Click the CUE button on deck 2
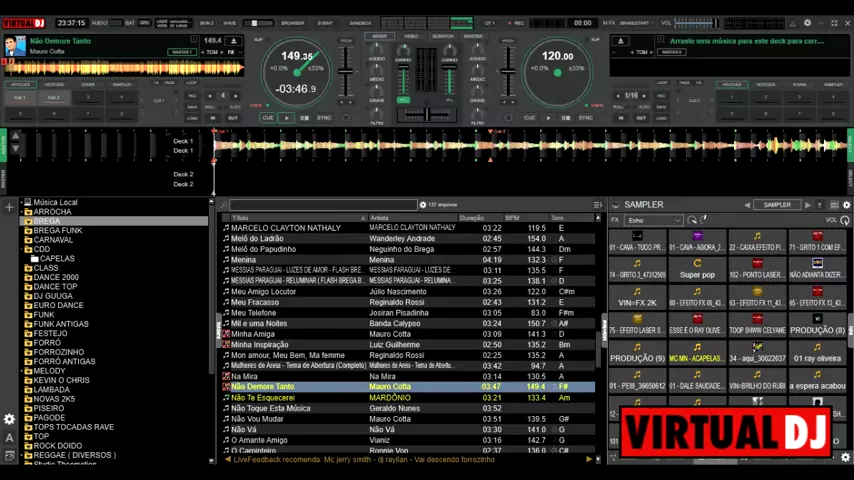Viewport: 854px width, 480px height. coord(529,118)
